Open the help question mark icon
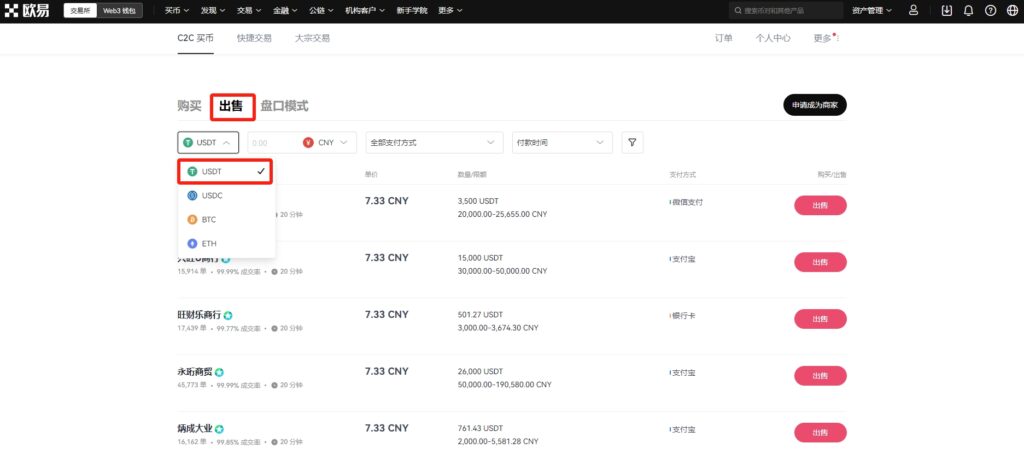This screenshot has width=1024, height=467. point(991,10)
